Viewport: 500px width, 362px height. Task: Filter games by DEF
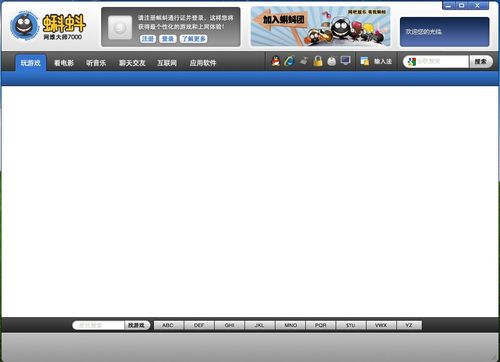(199, 325)
